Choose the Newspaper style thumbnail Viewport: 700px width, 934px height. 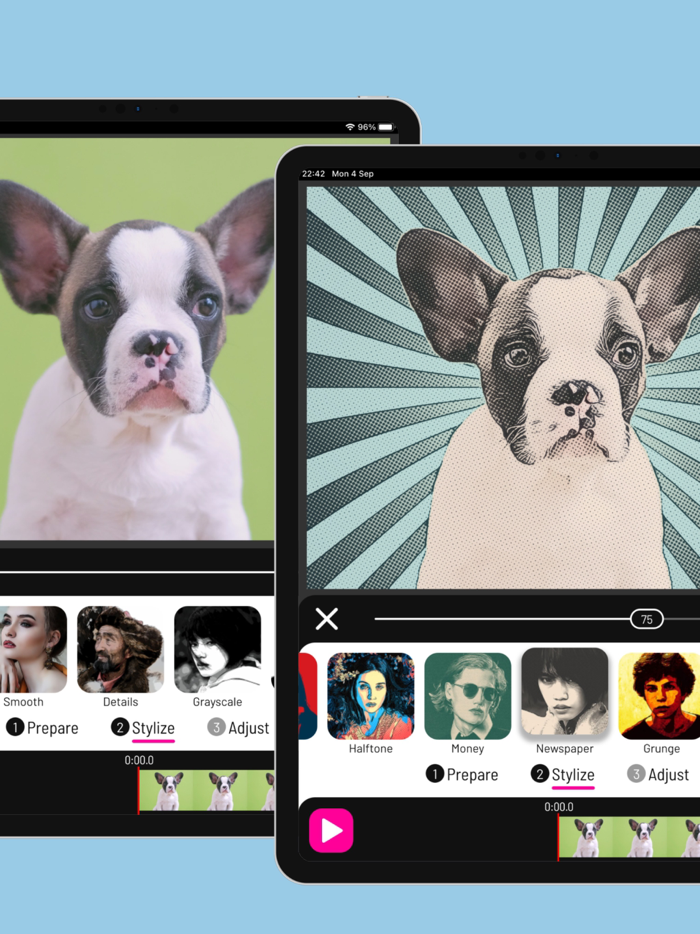tap(565, 692)
